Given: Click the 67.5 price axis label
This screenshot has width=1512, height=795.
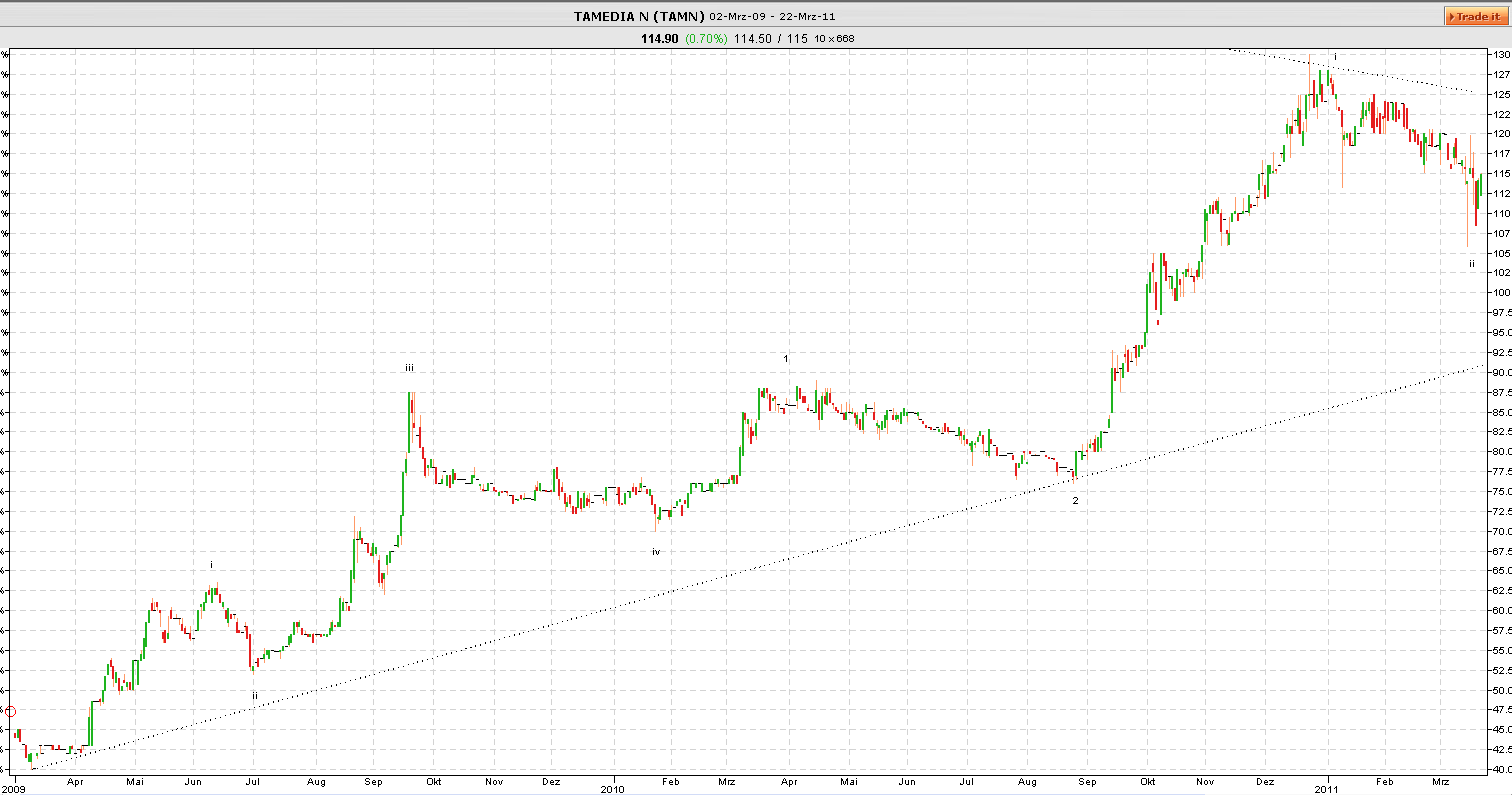Looking at the screenshot, I should point(1501,550).
